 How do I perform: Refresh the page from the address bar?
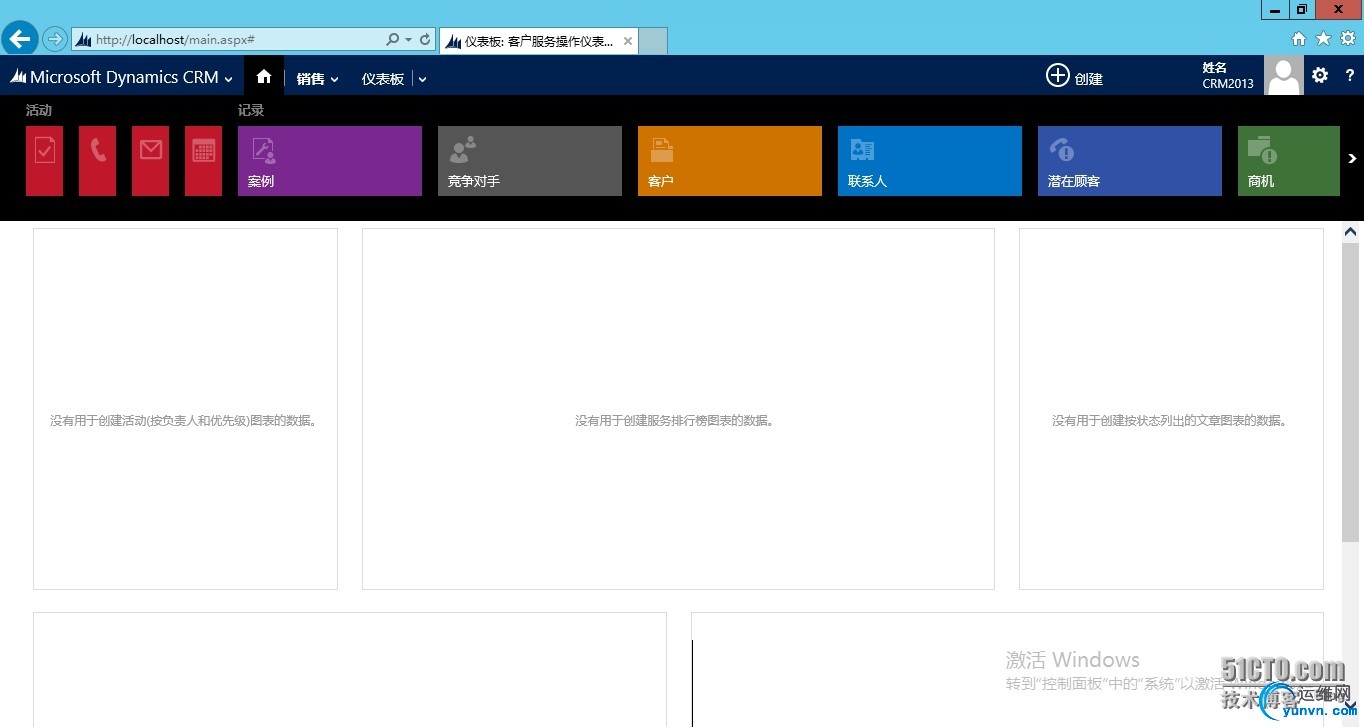425,40
